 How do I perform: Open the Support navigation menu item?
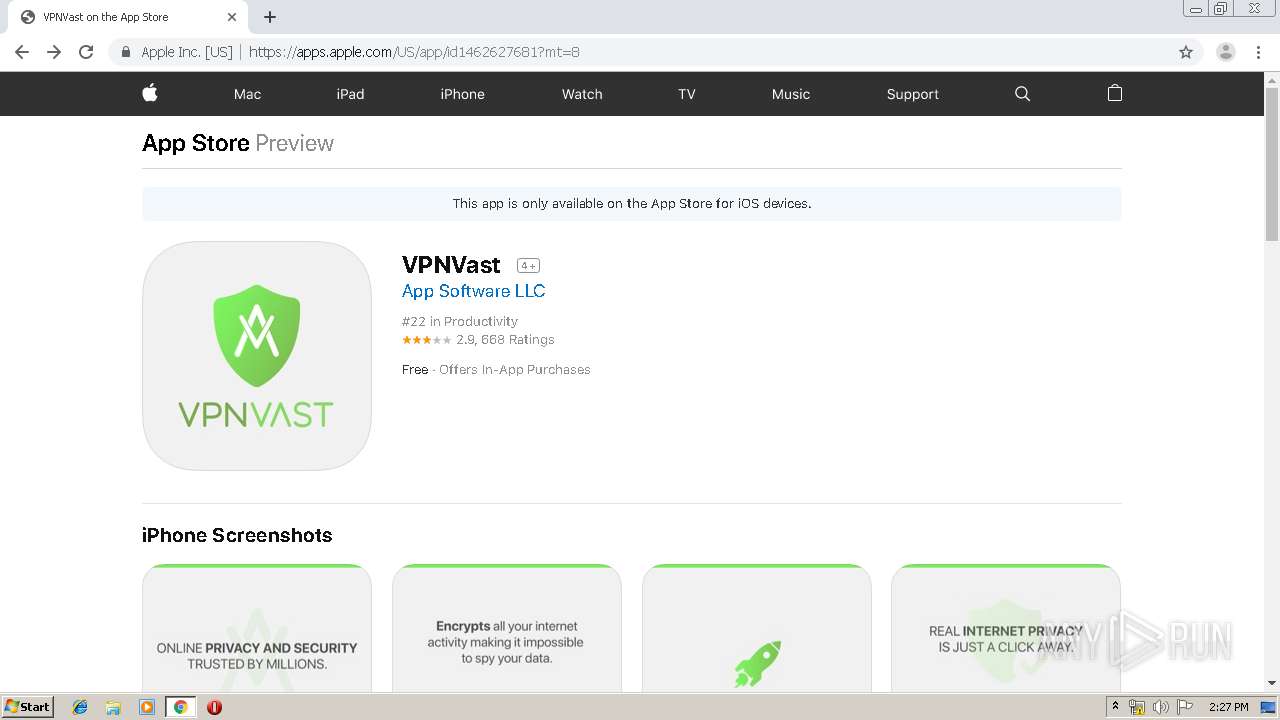912,94
